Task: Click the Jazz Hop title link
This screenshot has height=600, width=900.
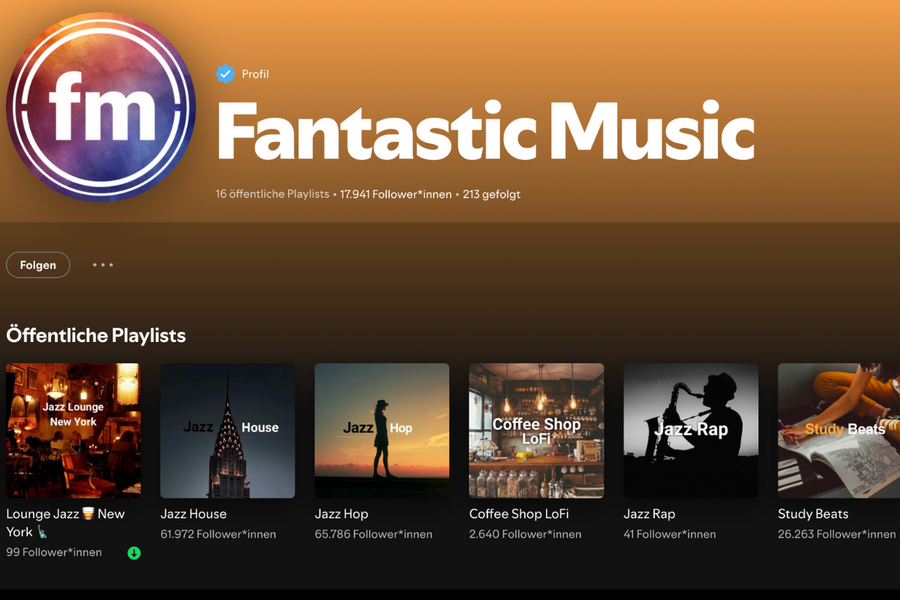Action: click(342, 514)
